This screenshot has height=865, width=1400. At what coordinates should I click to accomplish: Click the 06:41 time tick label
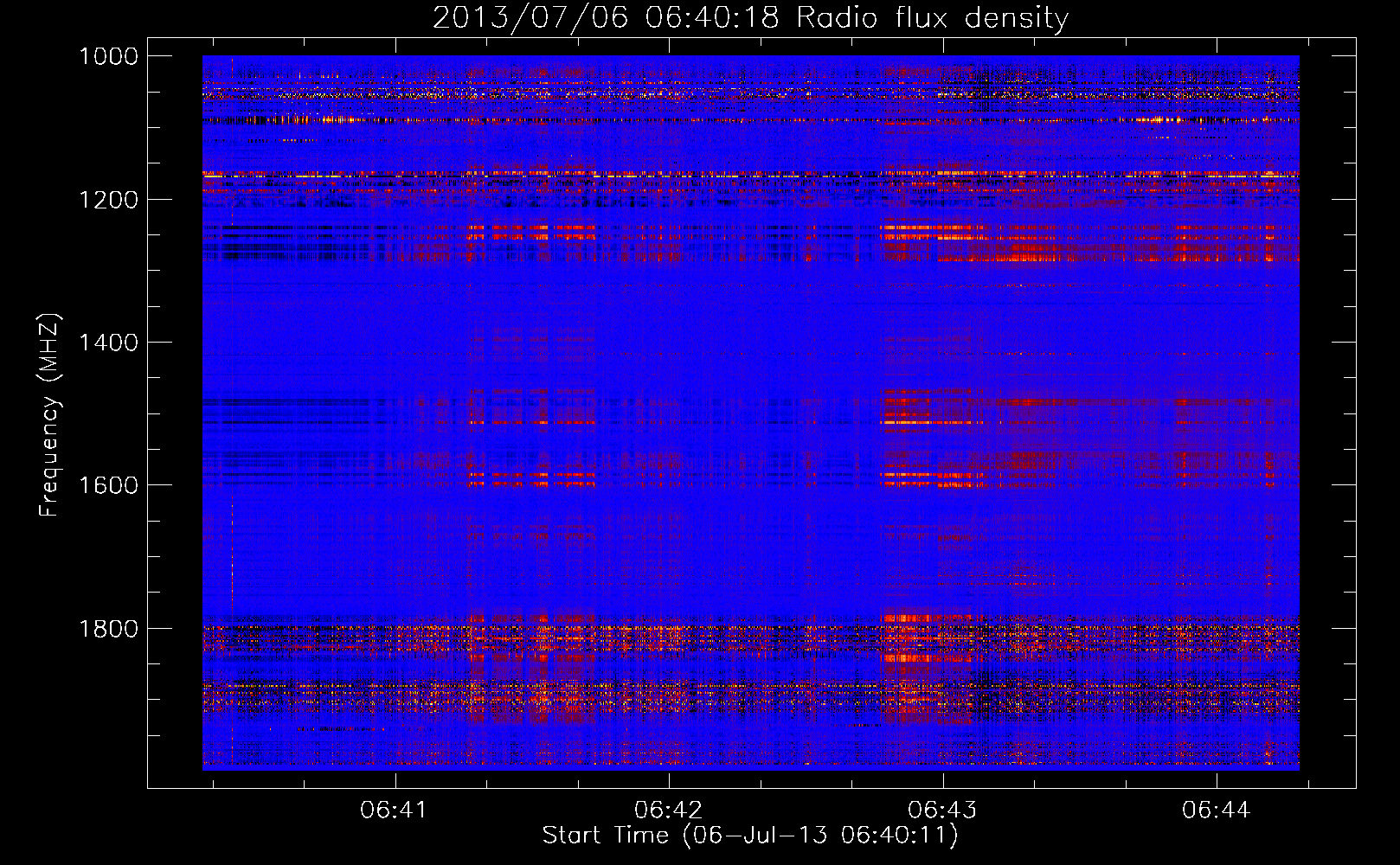[395, 810]
